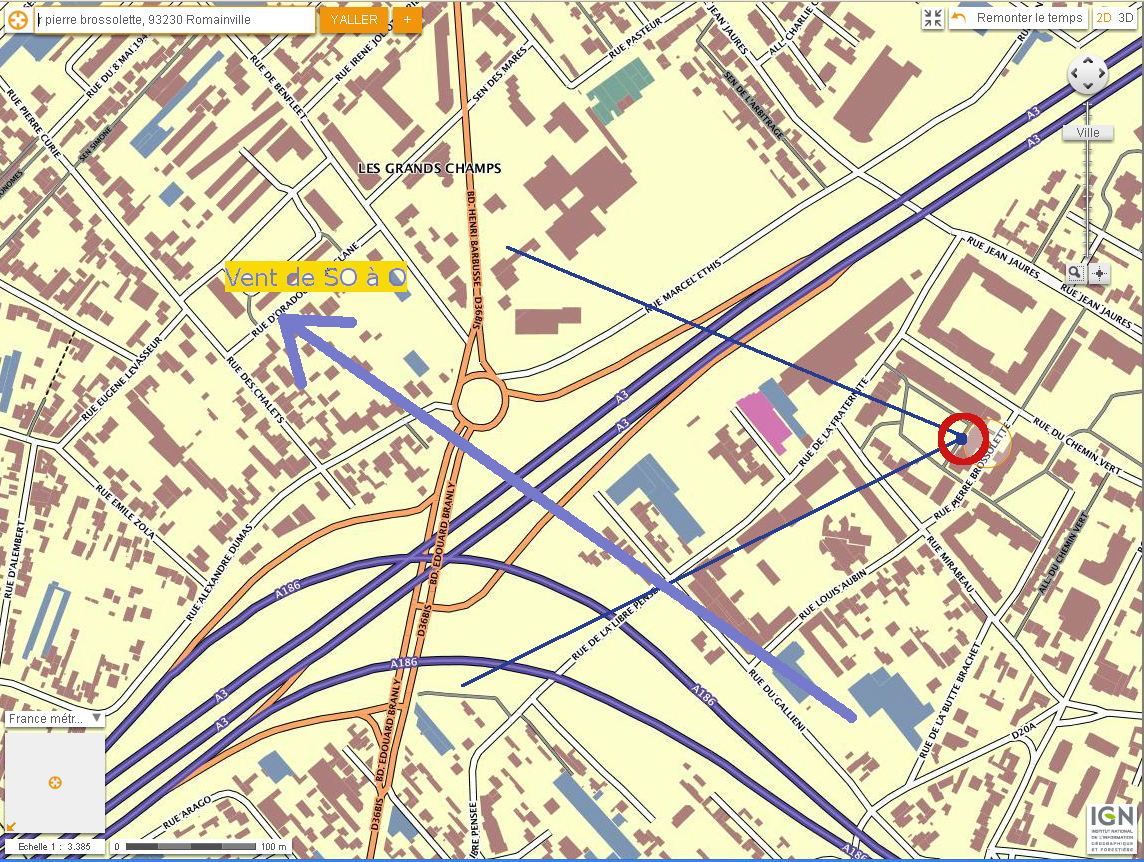Click the Echelle scale value box
1144x862 pixels.
(55, 846)
